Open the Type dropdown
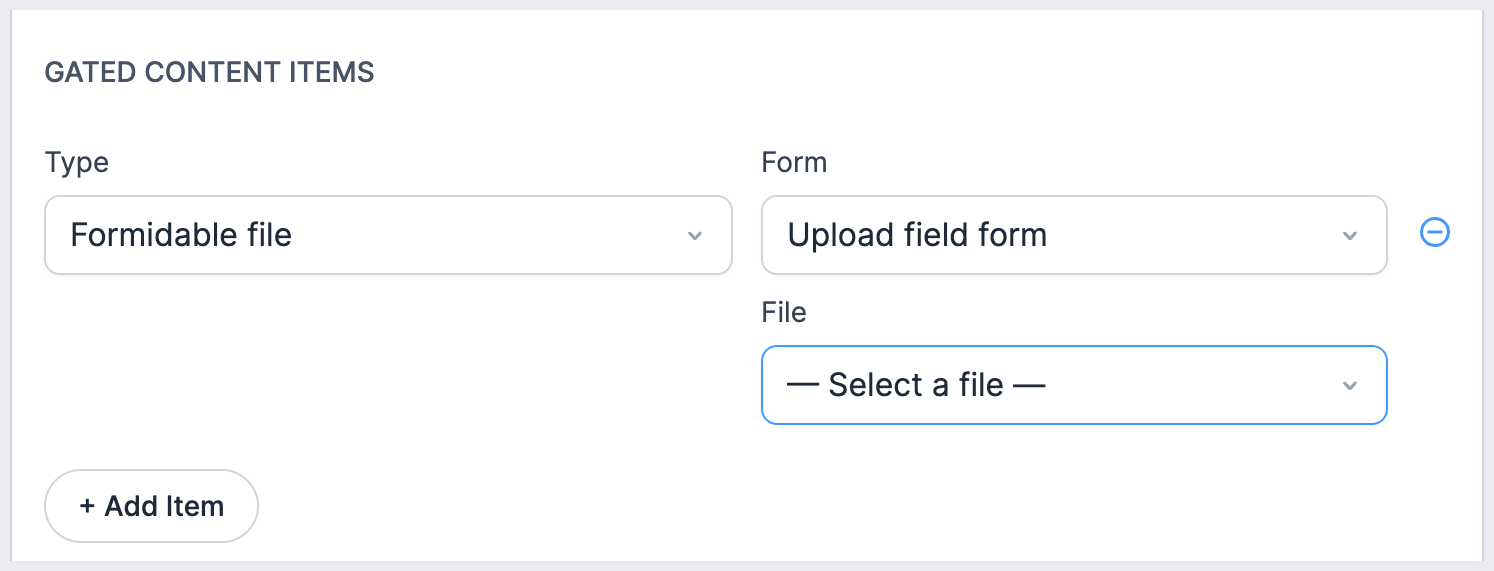The width and height of the screenshot is (1494, 571). click(388, 235)
